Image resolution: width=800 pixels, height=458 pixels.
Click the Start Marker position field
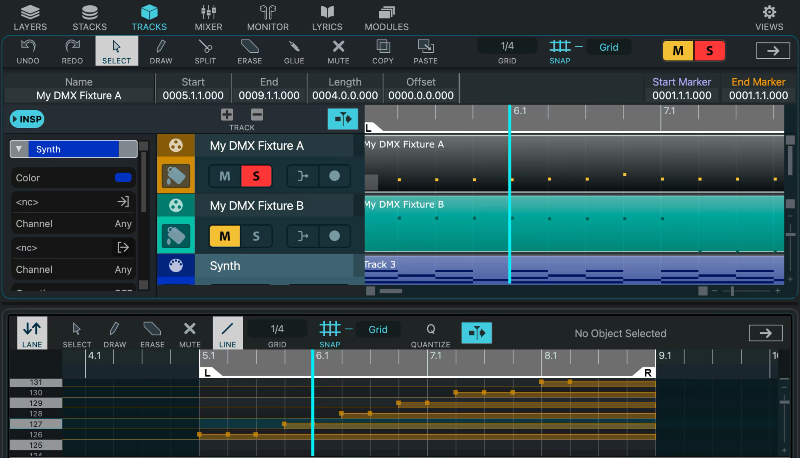click(682, 95)
